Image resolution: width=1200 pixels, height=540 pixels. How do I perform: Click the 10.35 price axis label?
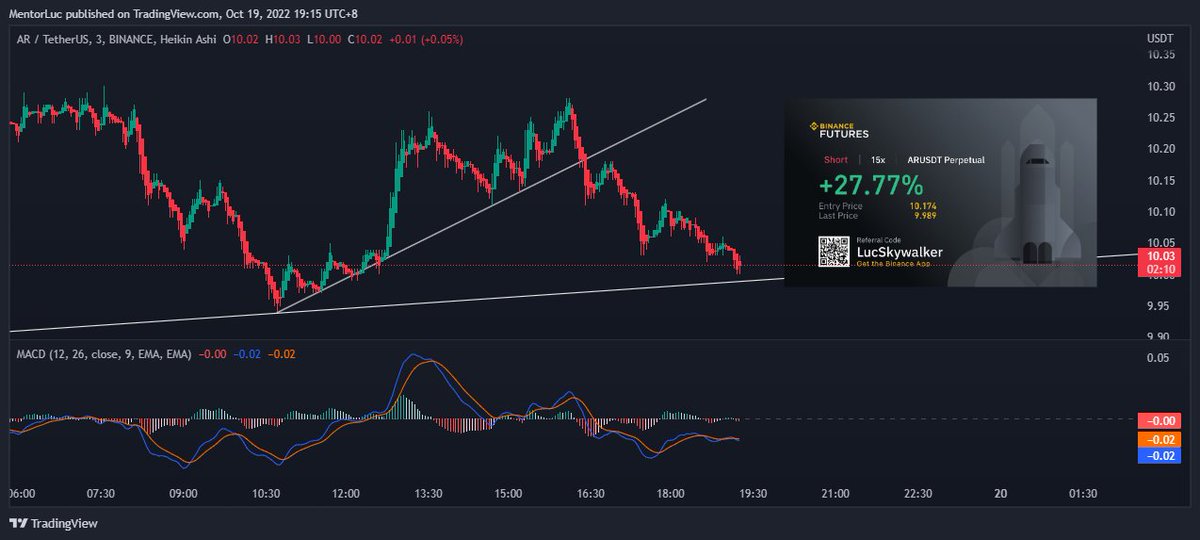[x=1159, y=56]
